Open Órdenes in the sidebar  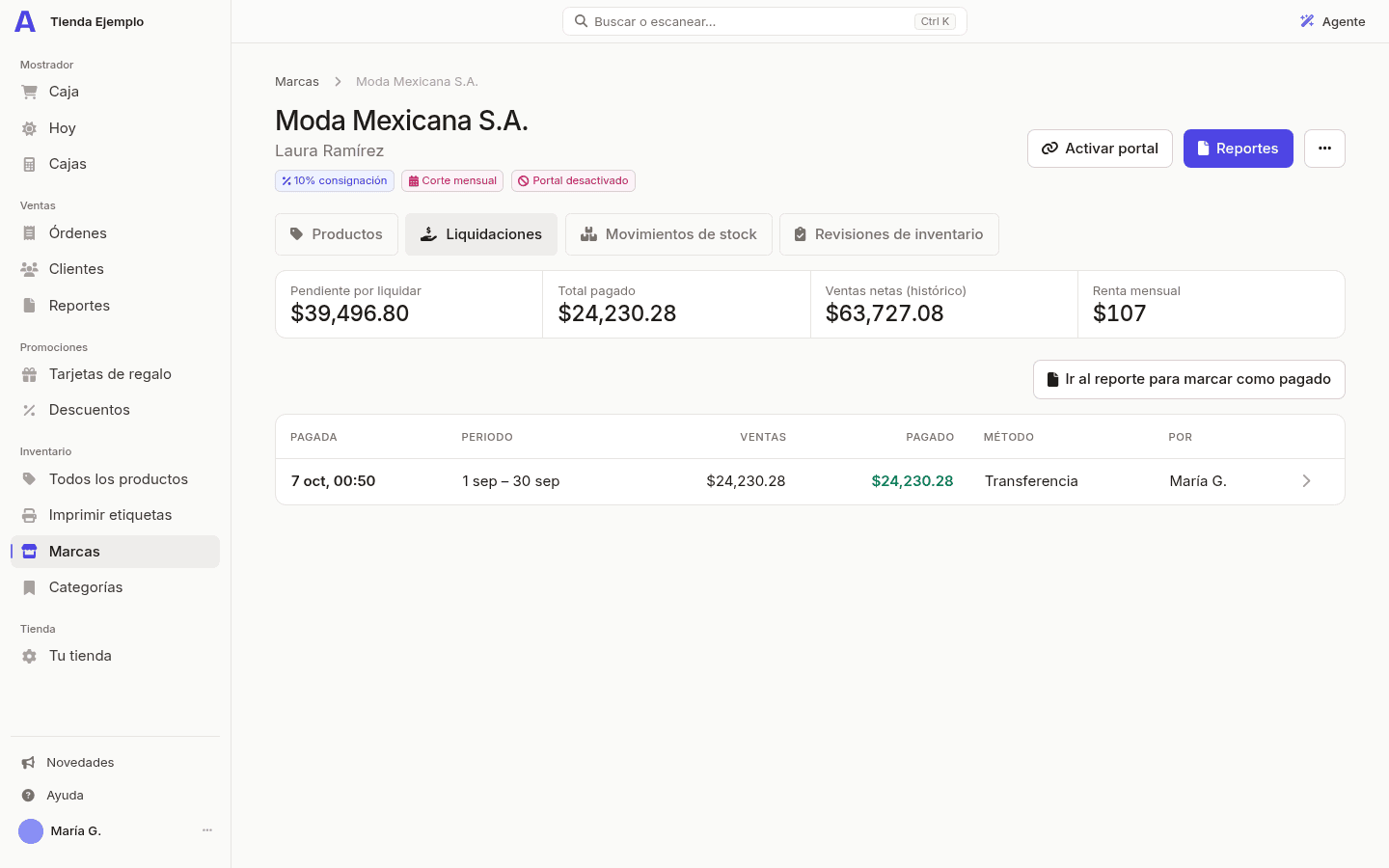click(x=115, y=233)
